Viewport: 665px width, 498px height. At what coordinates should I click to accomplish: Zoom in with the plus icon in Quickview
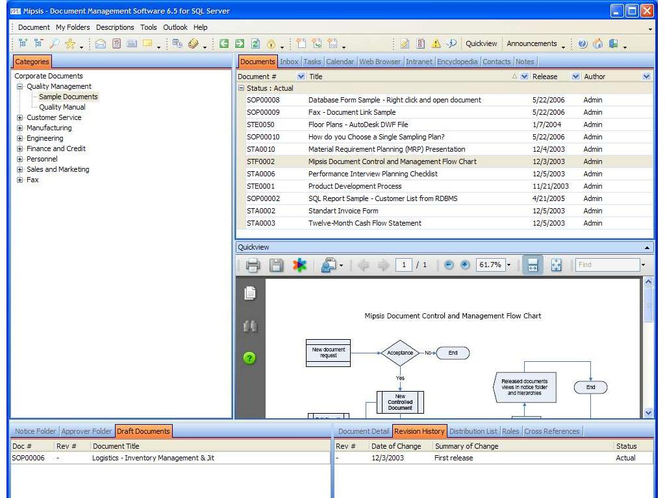pyautogui.click(x=465, y=265)
